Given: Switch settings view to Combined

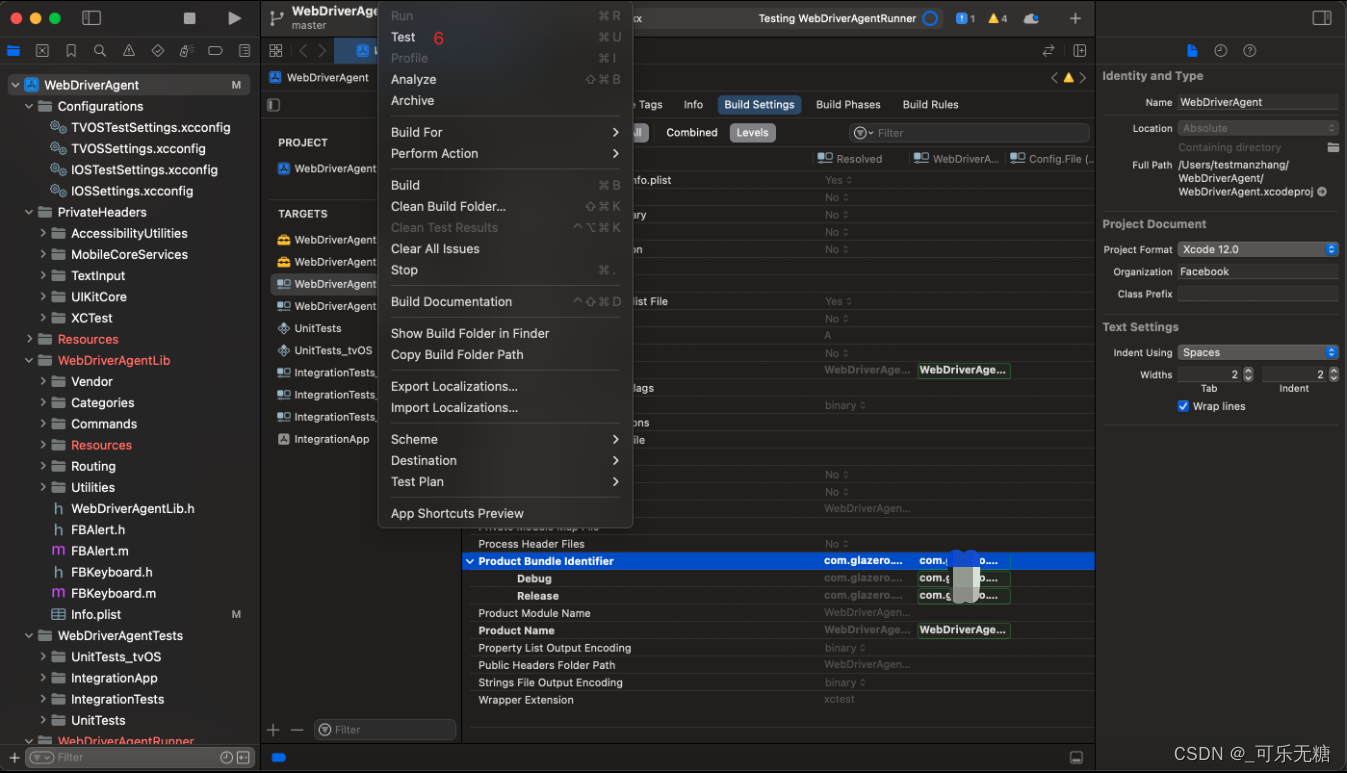Looking at the screenshot, I should click(x=692, y=132).
